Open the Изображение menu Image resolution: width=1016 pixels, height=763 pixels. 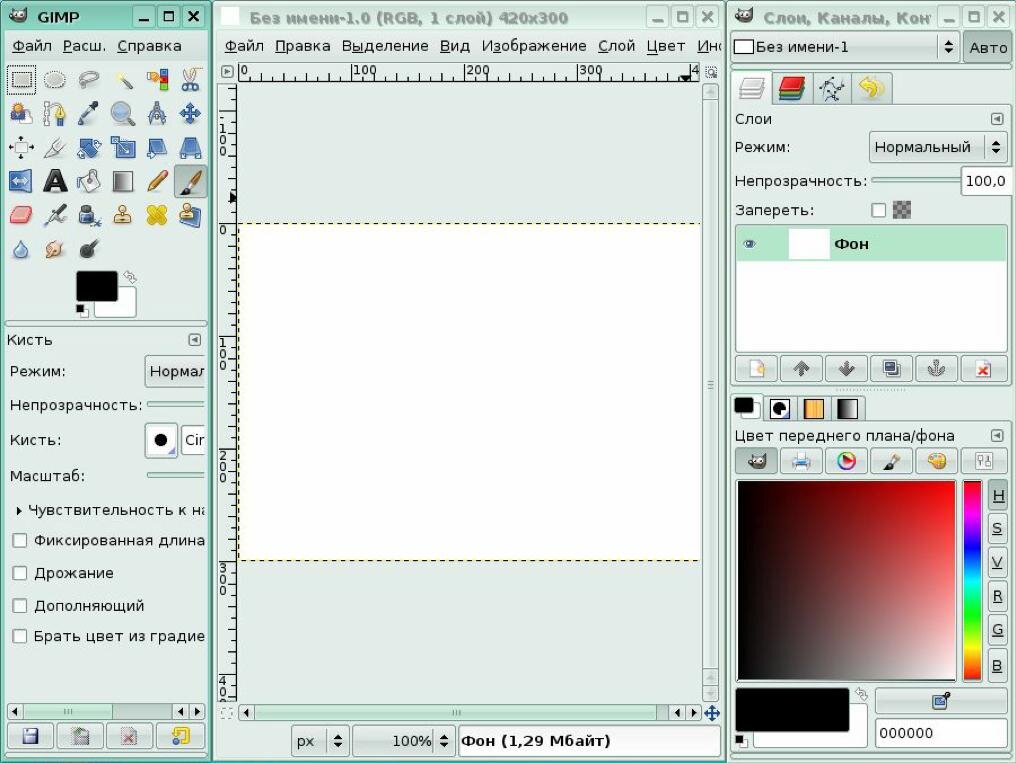(534, 46)
